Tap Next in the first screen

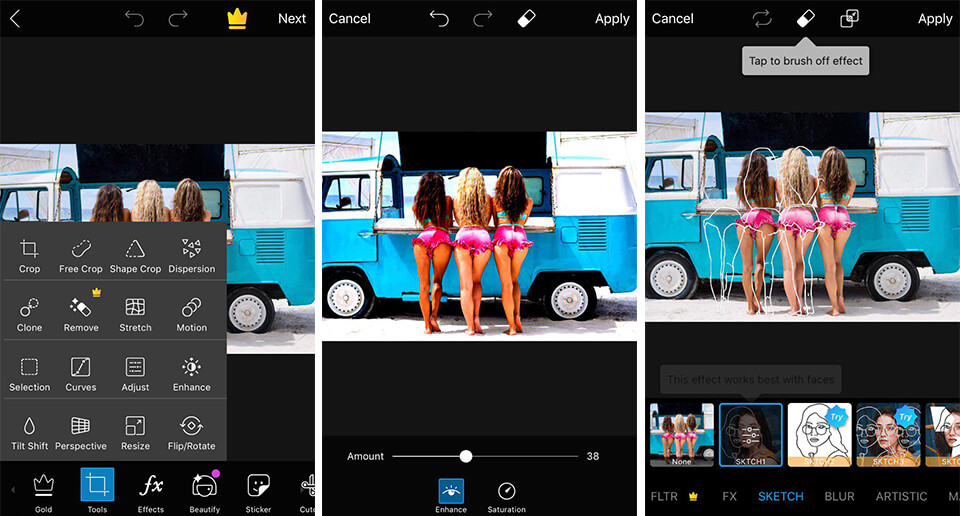point(291,19)
